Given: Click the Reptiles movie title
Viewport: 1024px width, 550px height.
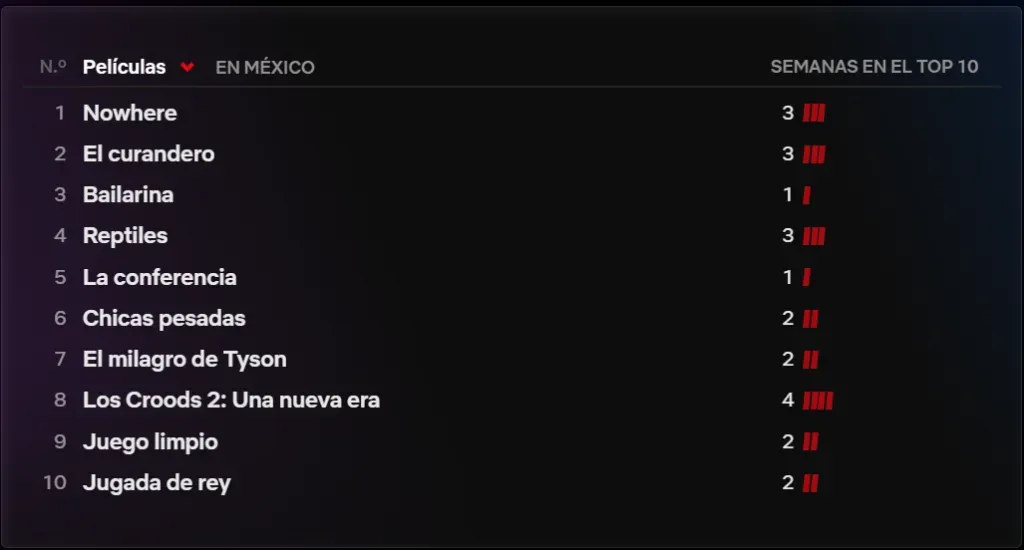Looking at the screenshot, I should pos(125,236).
